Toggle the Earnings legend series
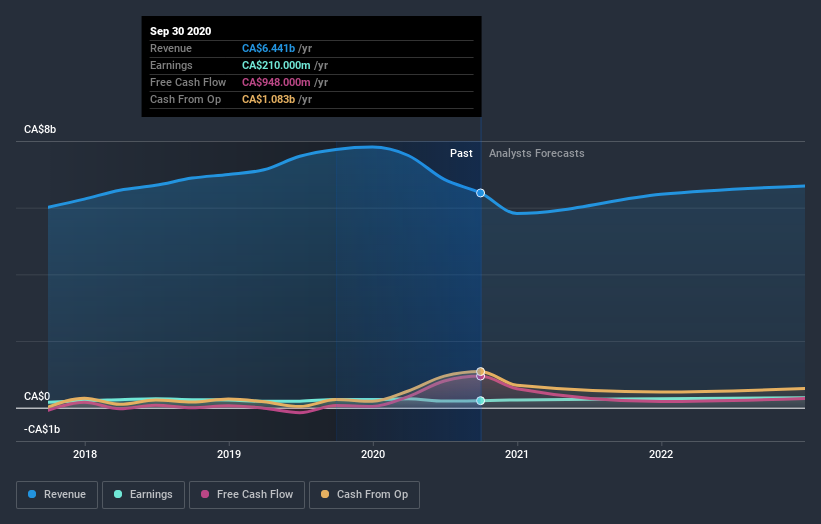 (143, 495)
